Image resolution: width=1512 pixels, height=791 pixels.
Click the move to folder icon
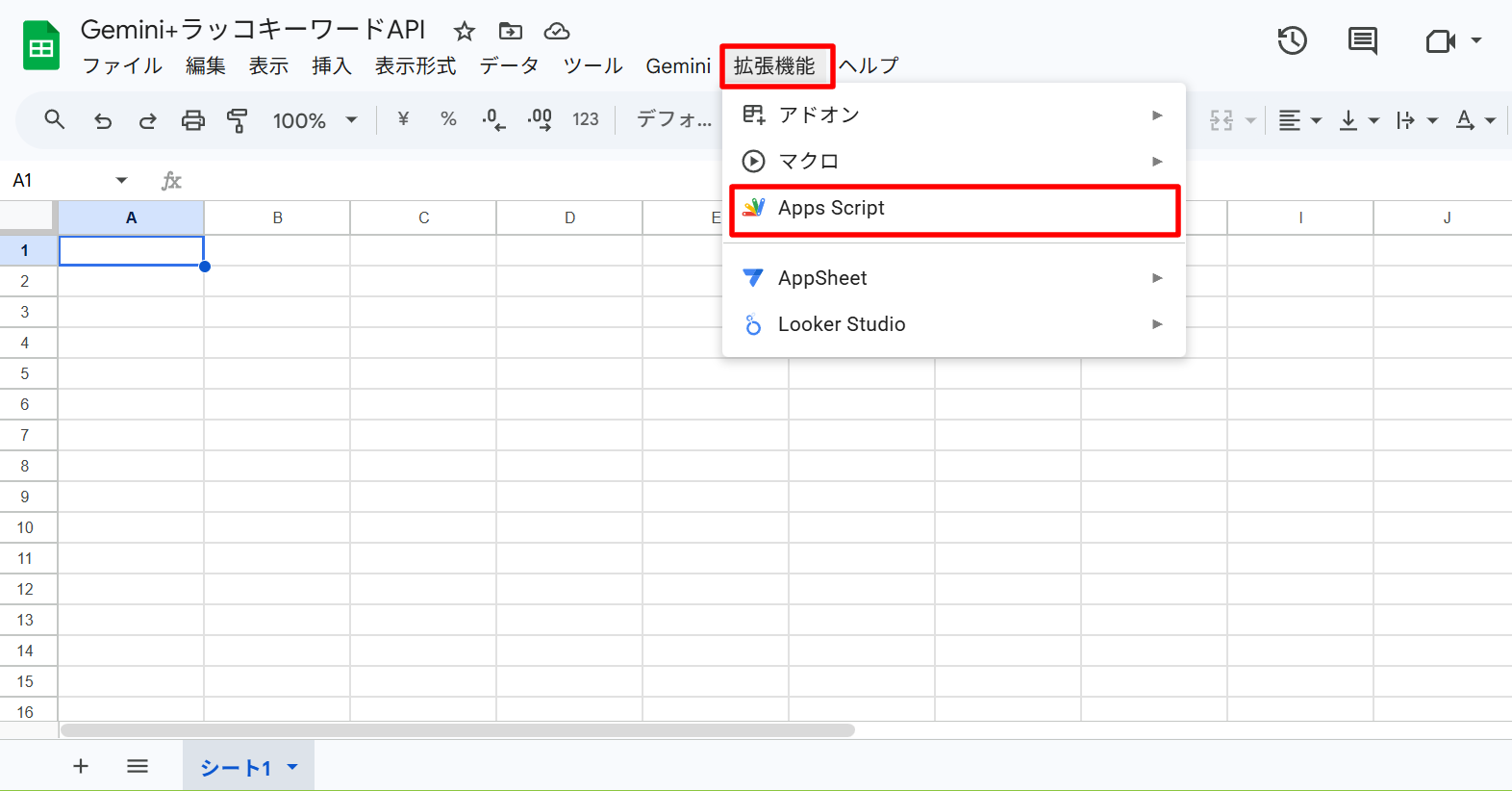[x=511, y=32]
